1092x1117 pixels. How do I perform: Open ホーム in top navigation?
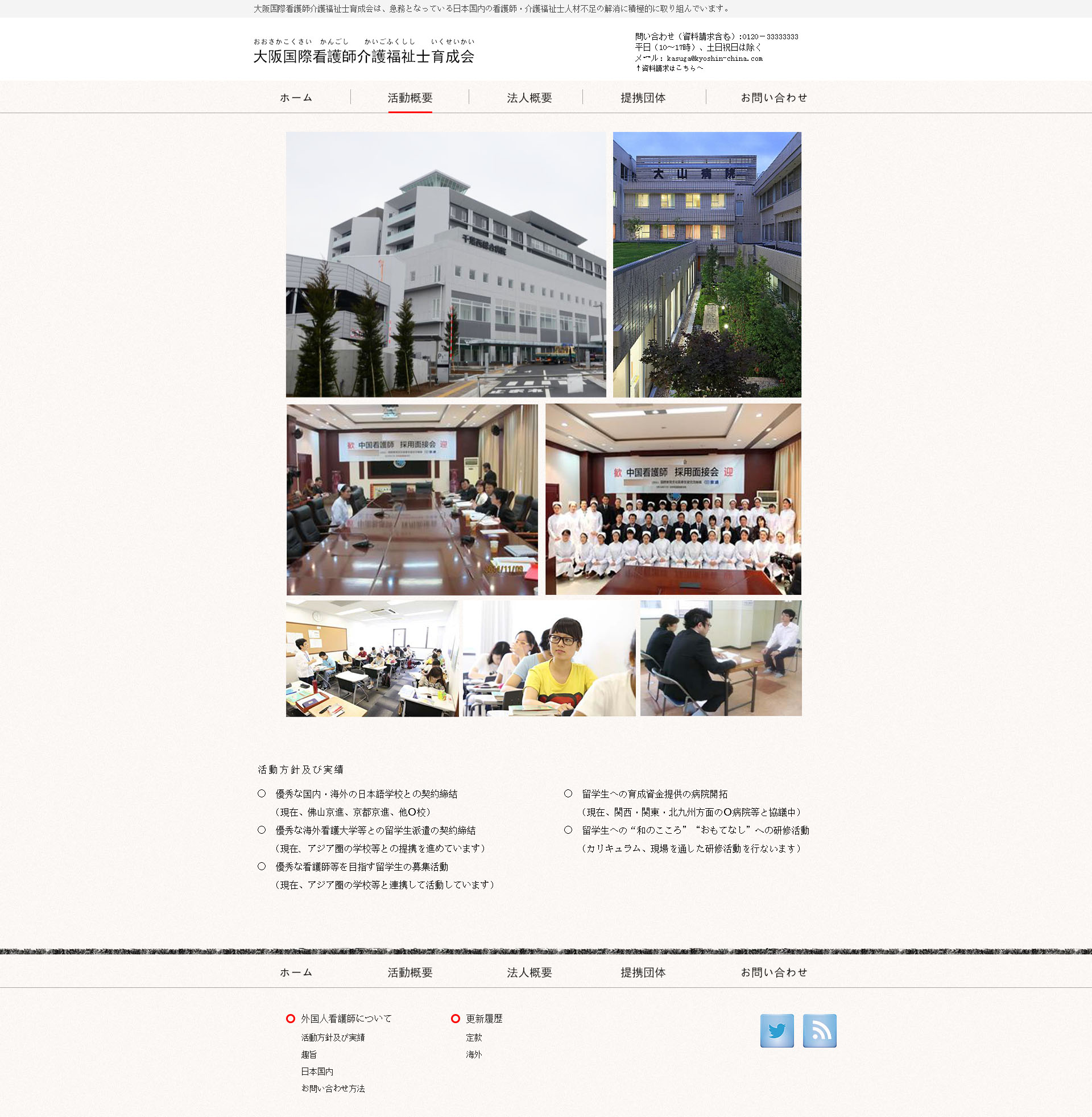pyautogui.click(x=296, y=98)
